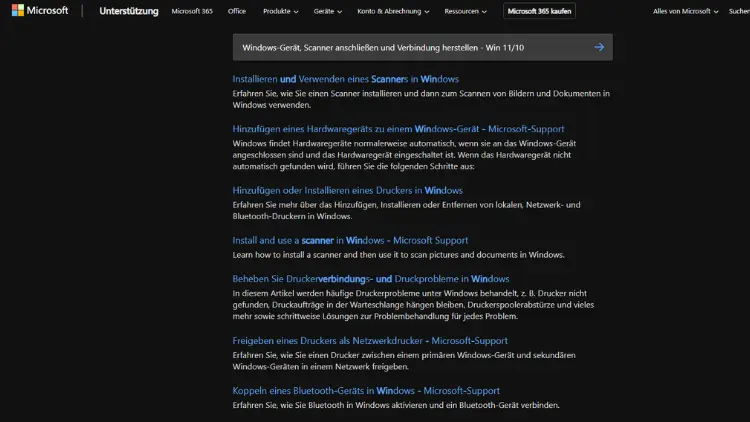This screenshot has width=750, height=422.
Task: Open Koppeln eines Bluetooth-Geräts link
Action: coord(366,390)
